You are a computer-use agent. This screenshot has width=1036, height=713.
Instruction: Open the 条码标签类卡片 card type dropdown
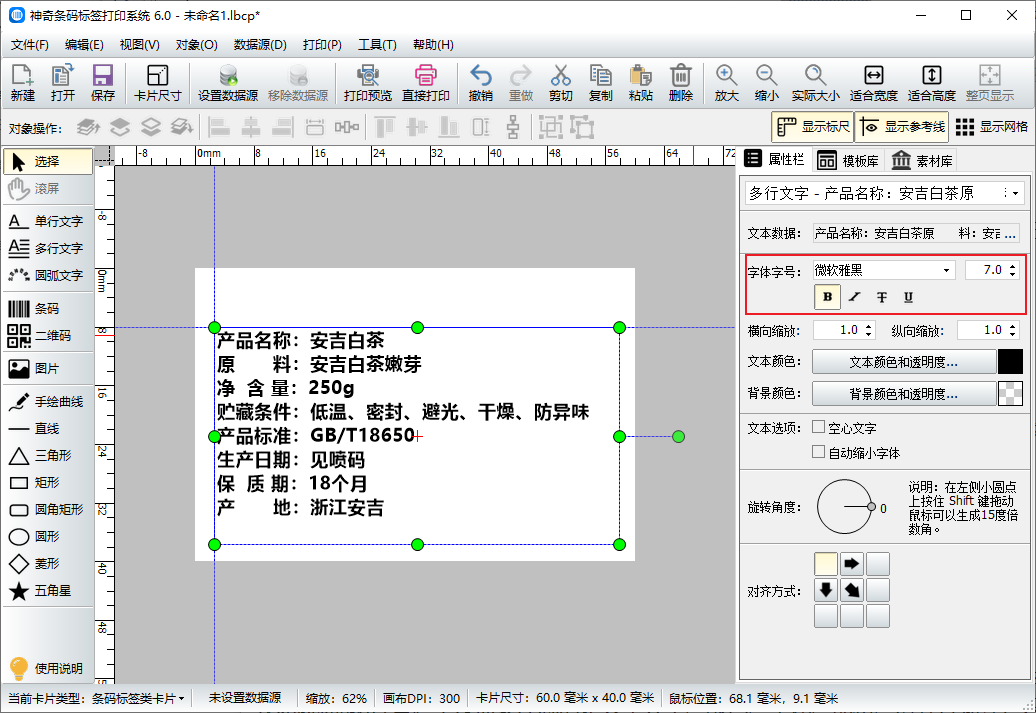tap(138, 698)
